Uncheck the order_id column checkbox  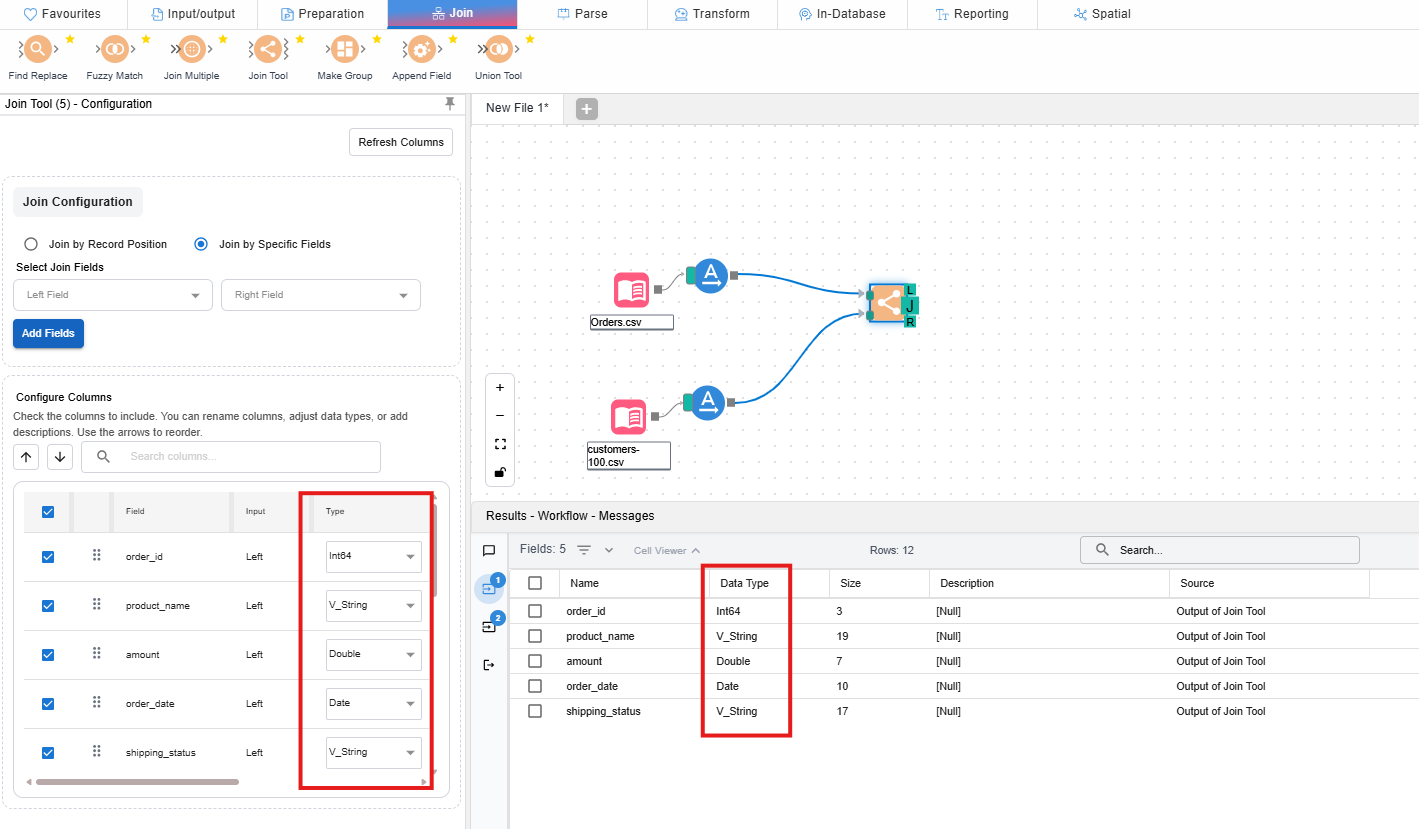point(48,557)
